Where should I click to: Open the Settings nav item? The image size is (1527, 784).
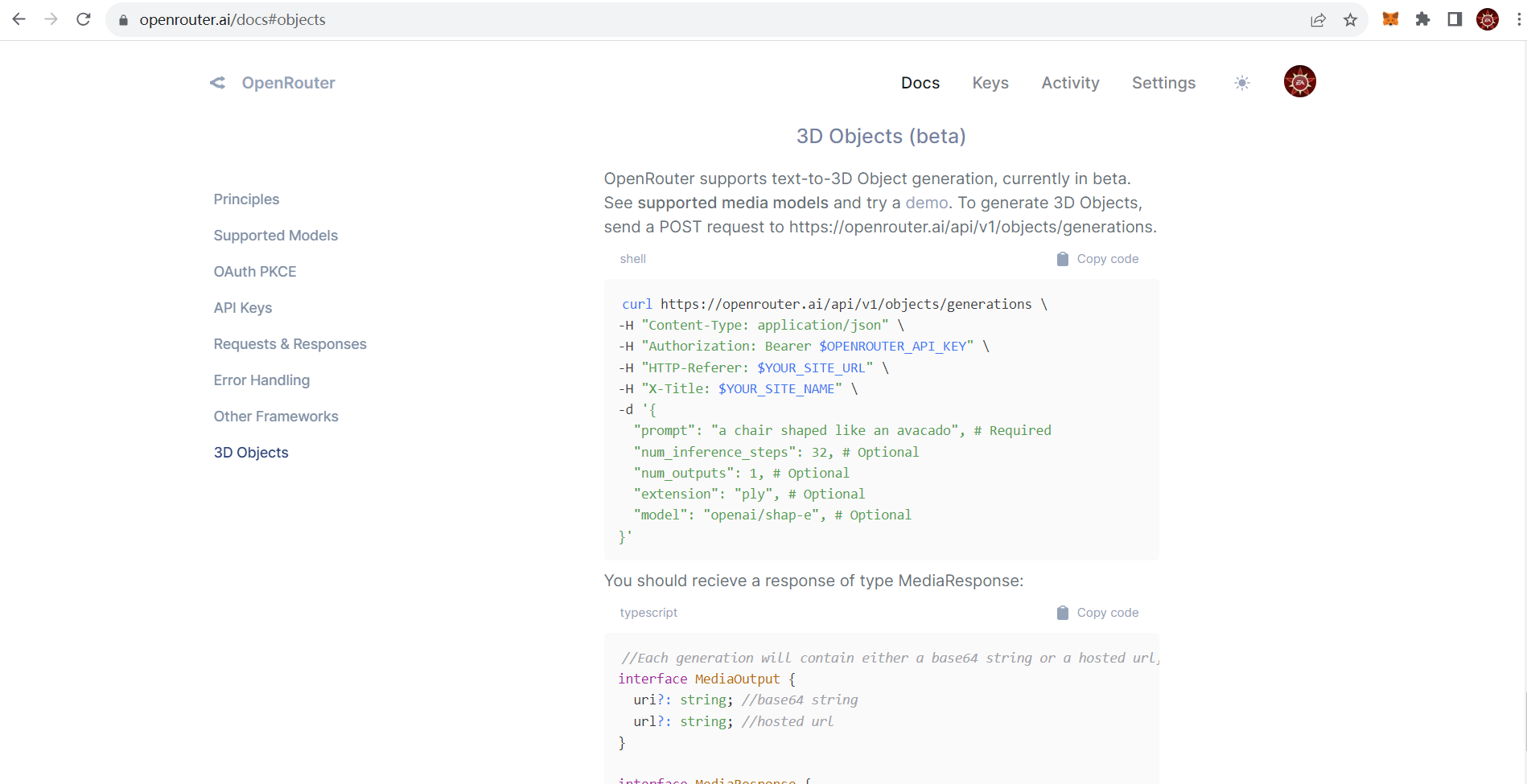click(1163, 83)
